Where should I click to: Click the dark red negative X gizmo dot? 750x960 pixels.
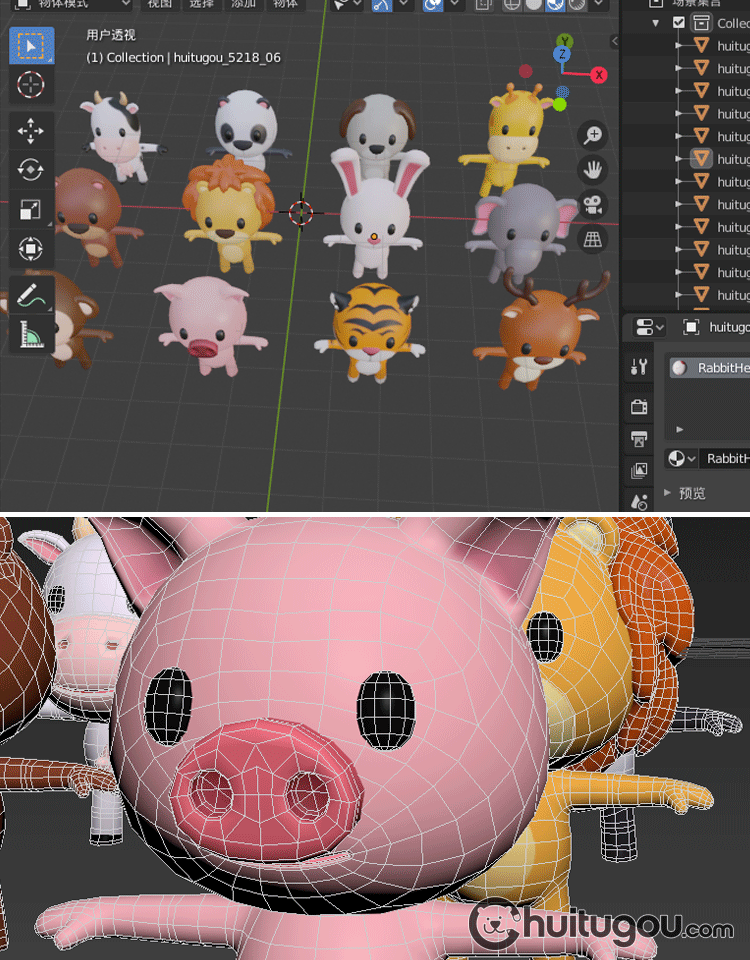click(x=525, y=71)
